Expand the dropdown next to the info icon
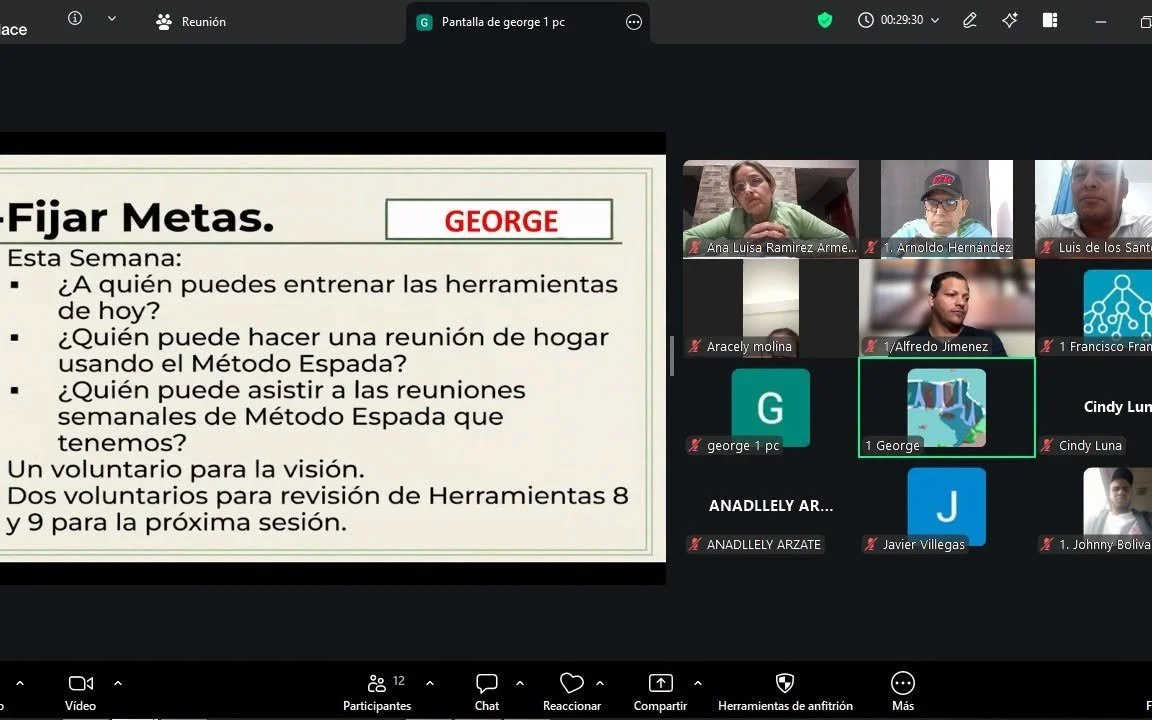 tap(112, 18)
